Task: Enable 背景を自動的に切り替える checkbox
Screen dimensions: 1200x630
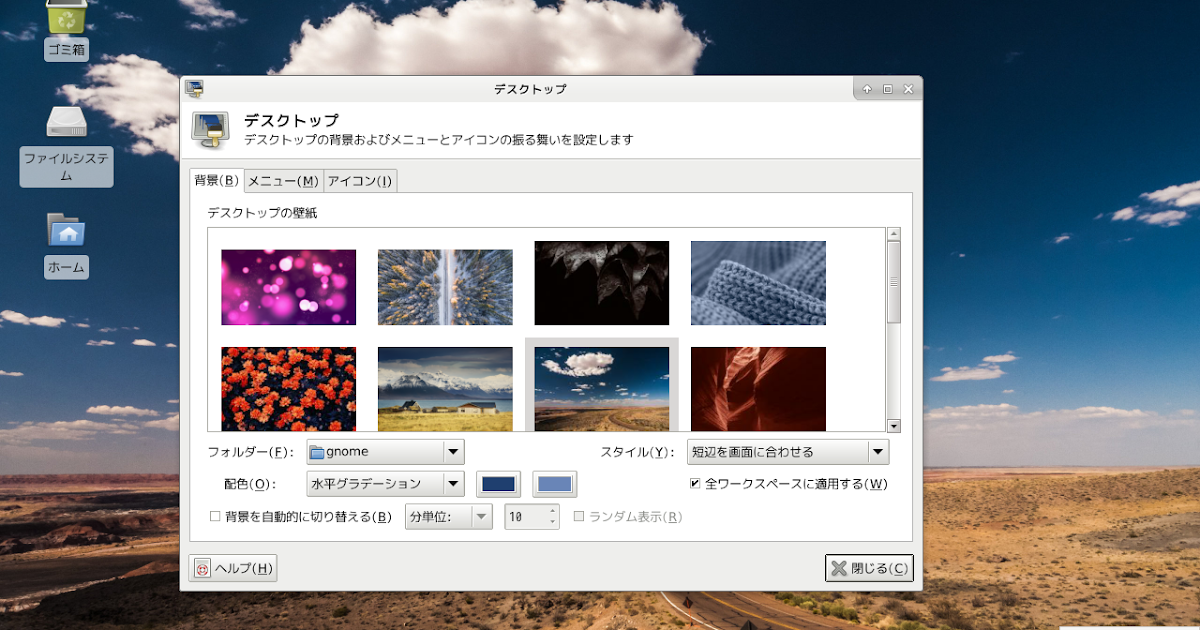Action: 215,517
